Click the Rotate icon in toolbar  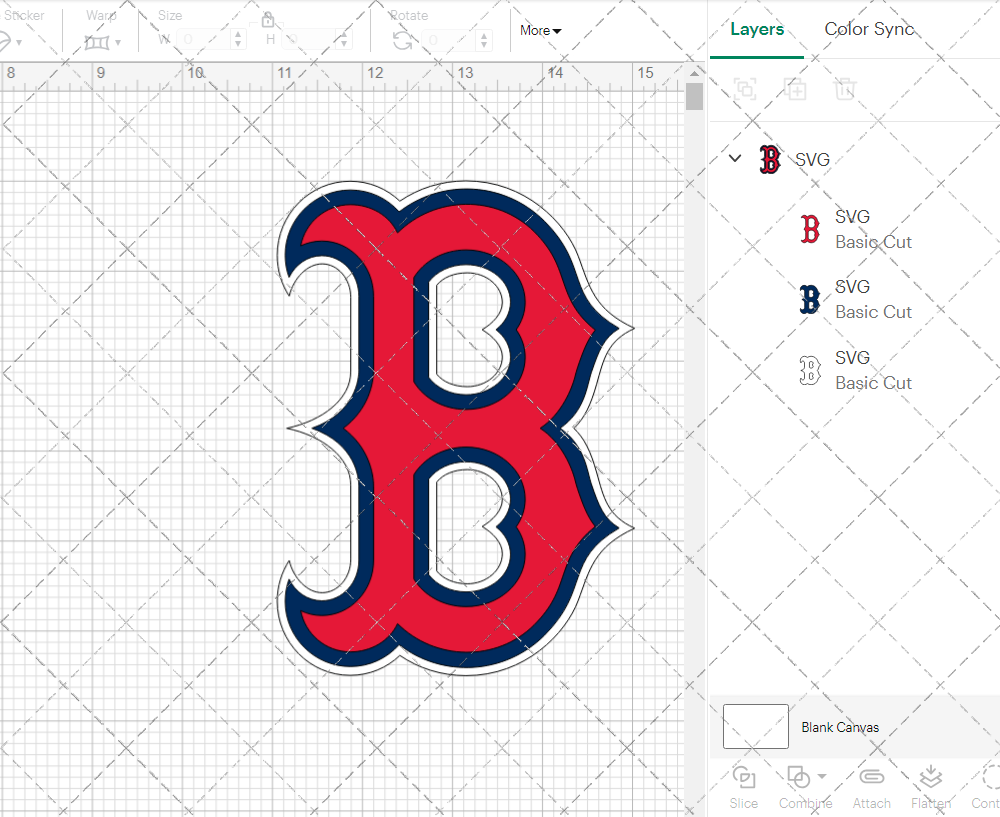pyautogui.click(x=402, y=40)
